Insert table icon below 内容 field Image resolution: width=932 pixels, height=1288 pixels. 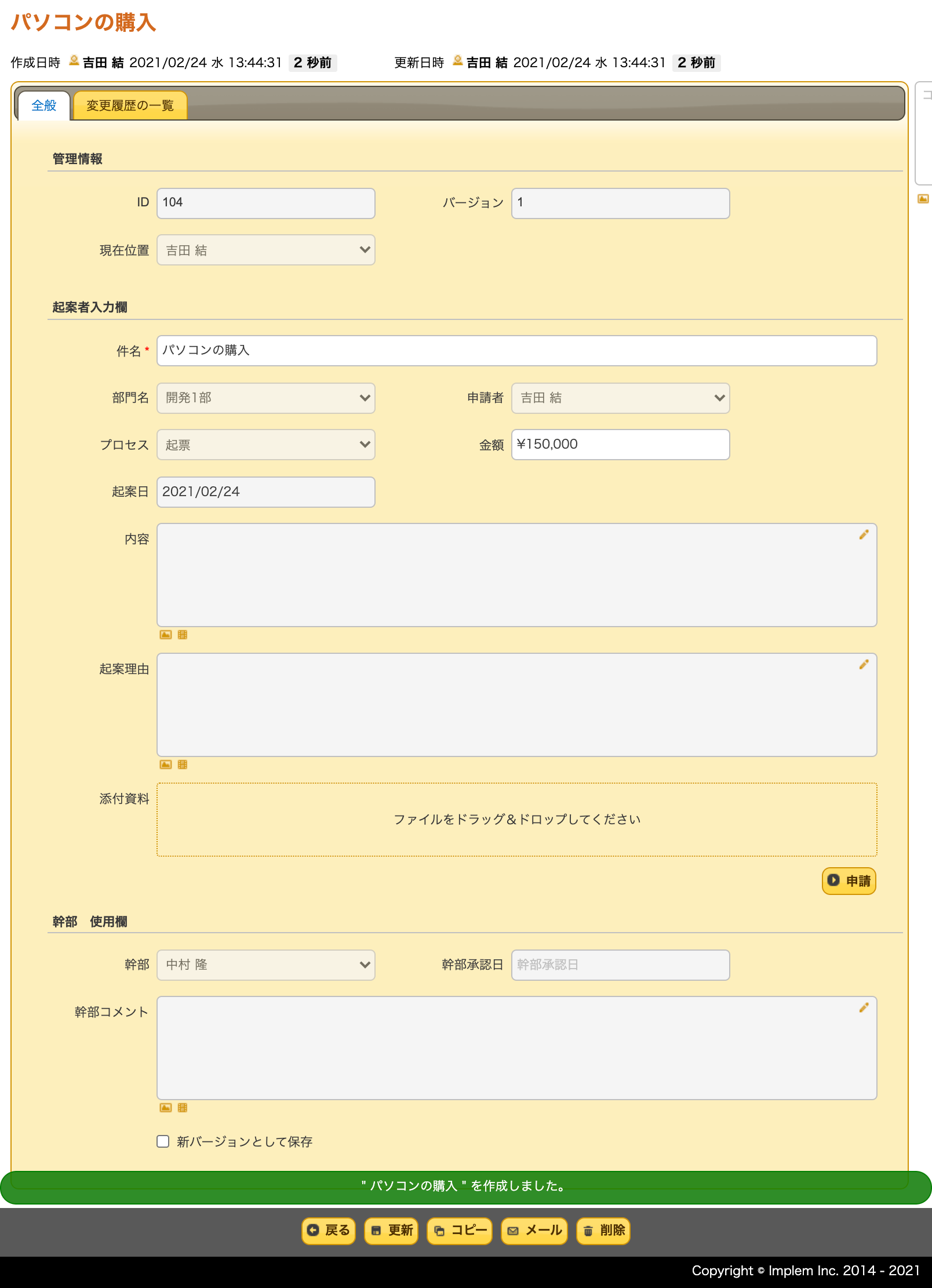[183, 635]
